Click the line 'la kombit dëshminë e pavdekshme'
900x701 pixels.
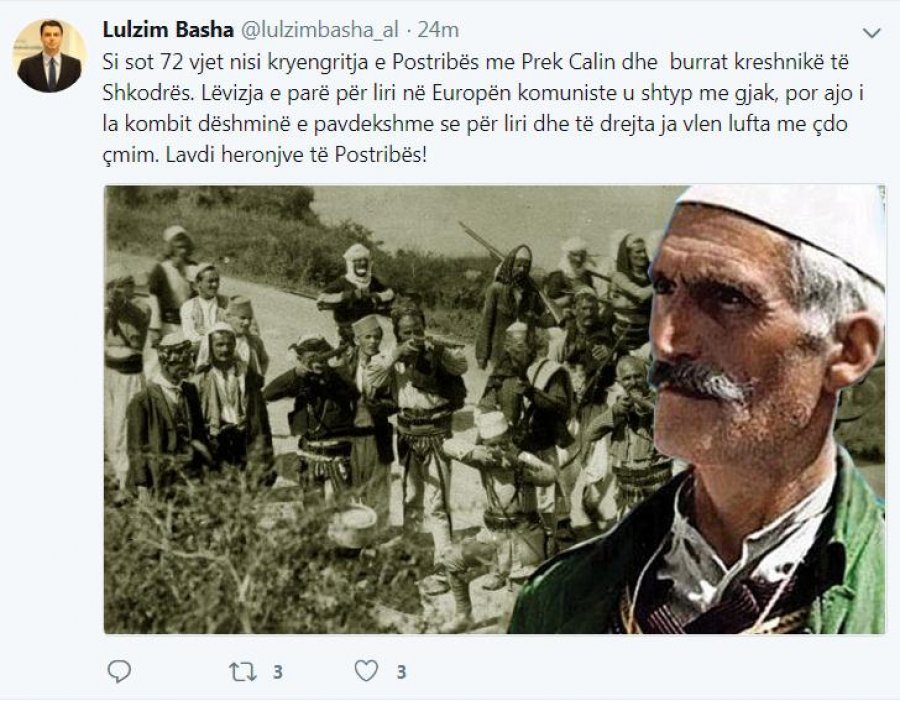[x=475, y=124]
